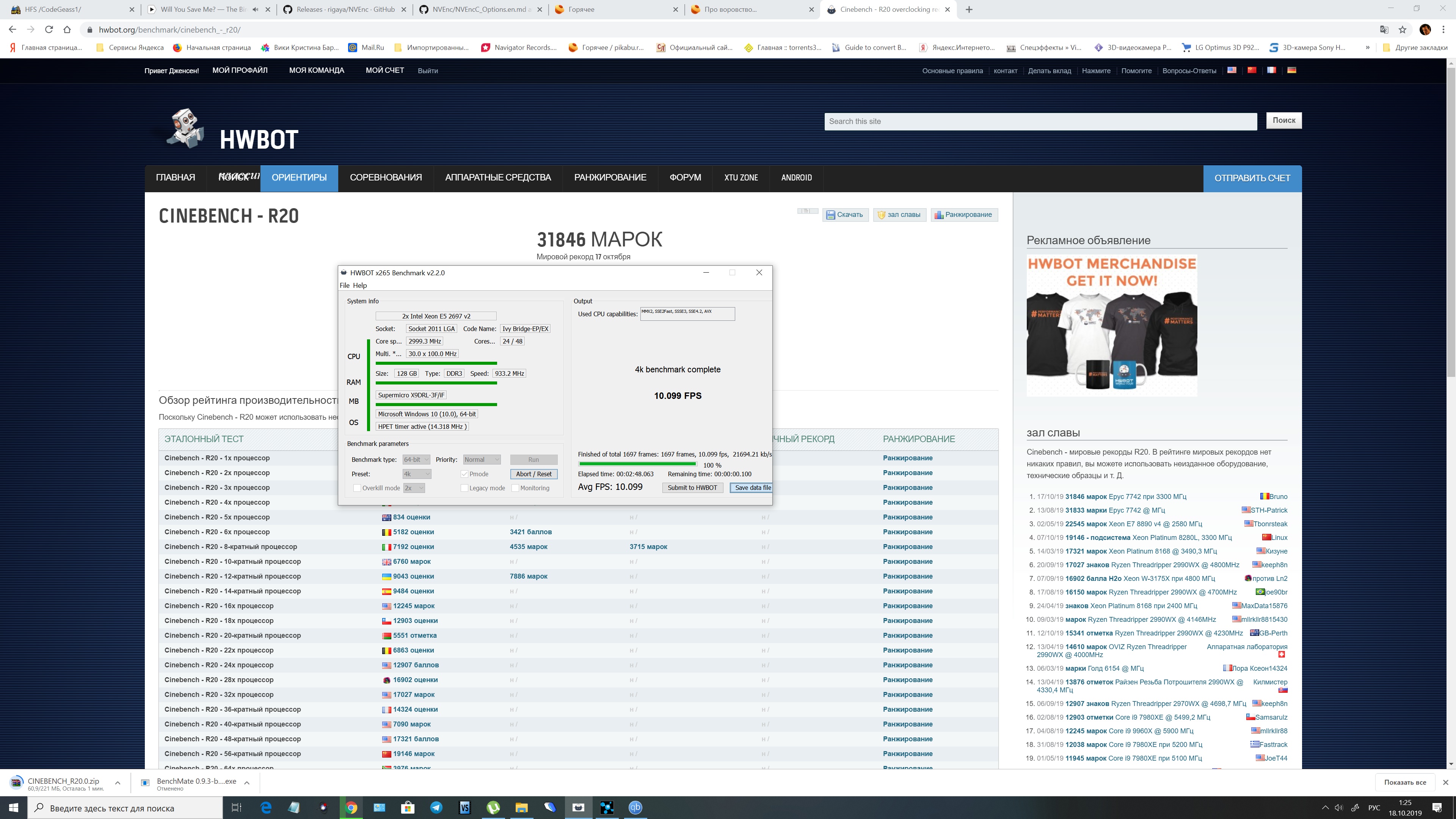Click the Выйти logout link
The image size is (1456, 819).
click(x=428, y=71)
